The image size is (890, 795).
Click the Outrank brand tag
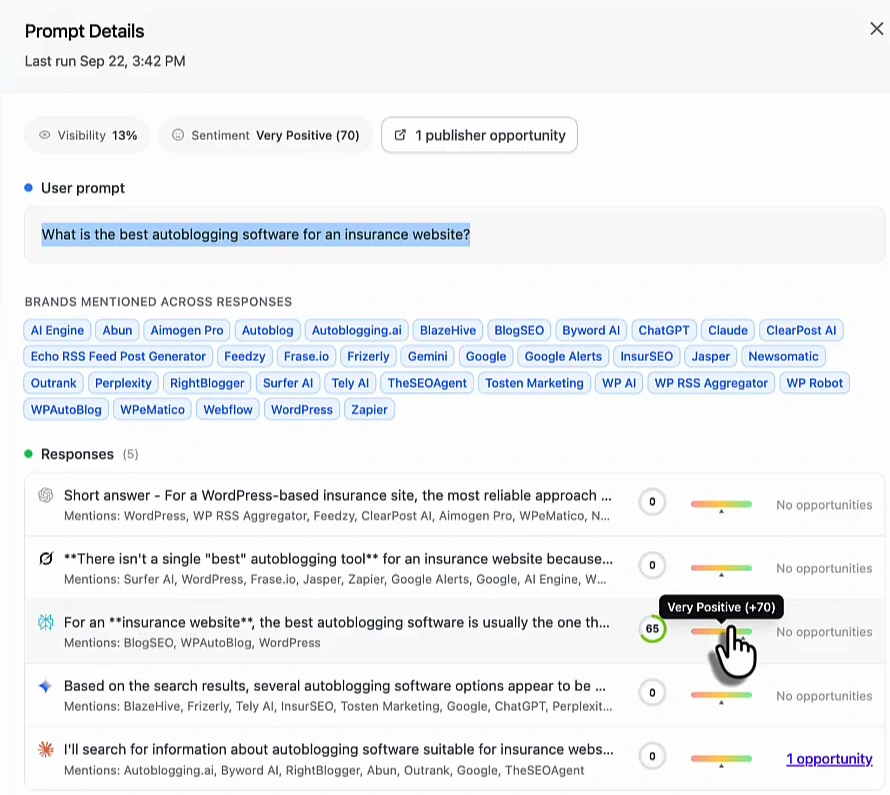pyautogui.click(x=53, y=383)
